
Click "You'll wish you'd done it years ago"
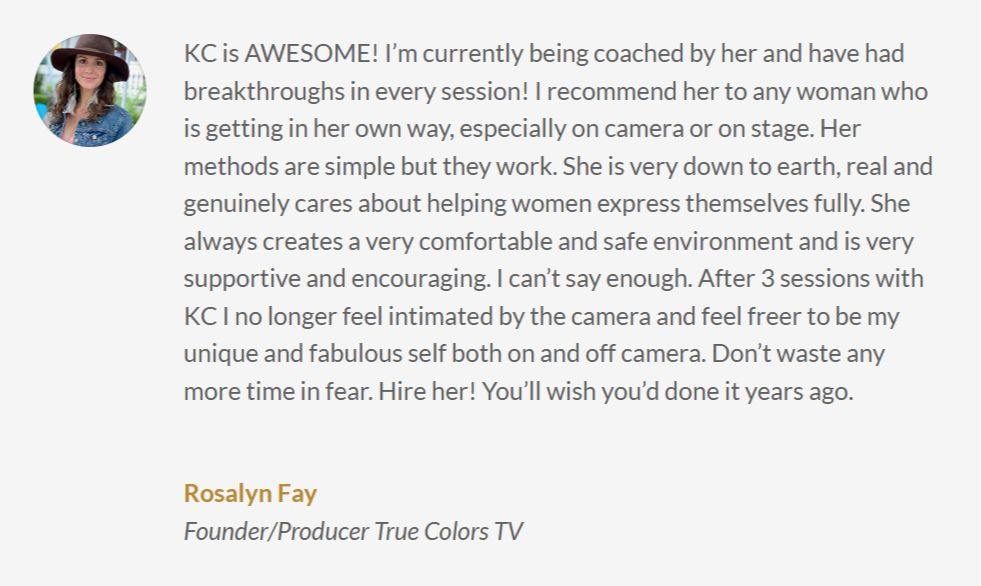[x=668, y=391]
